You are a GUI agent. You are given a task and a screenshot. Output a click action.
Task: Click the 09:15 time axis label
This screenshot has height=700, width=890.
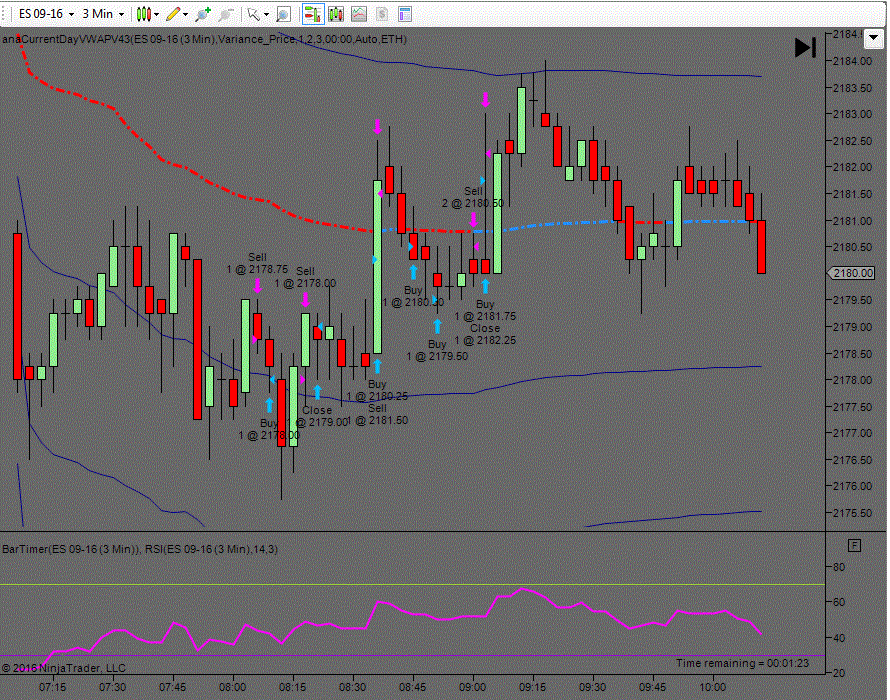click(x=532, y=687)
